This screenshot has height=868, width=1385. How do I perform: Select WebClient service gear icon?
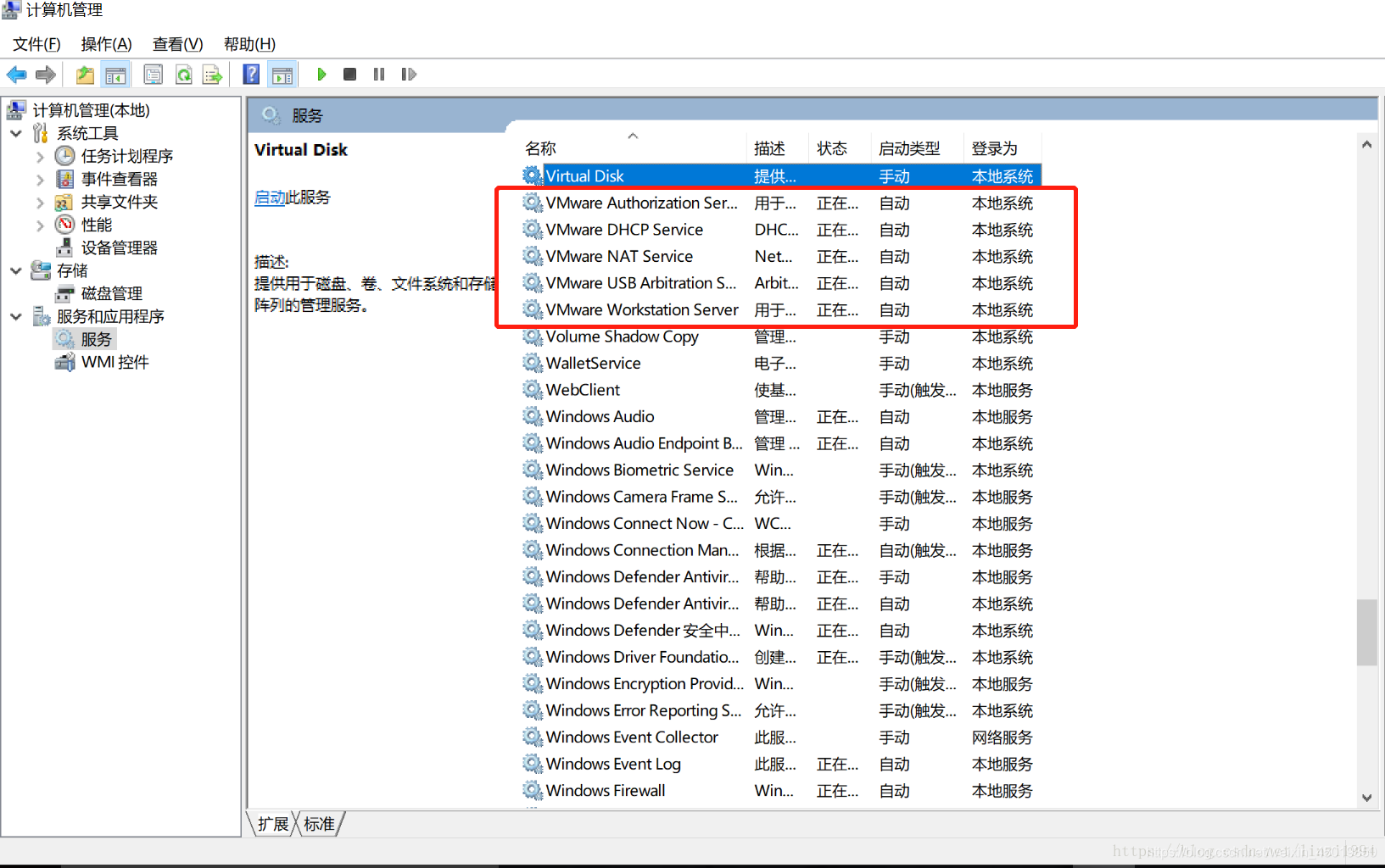point(533,390)
